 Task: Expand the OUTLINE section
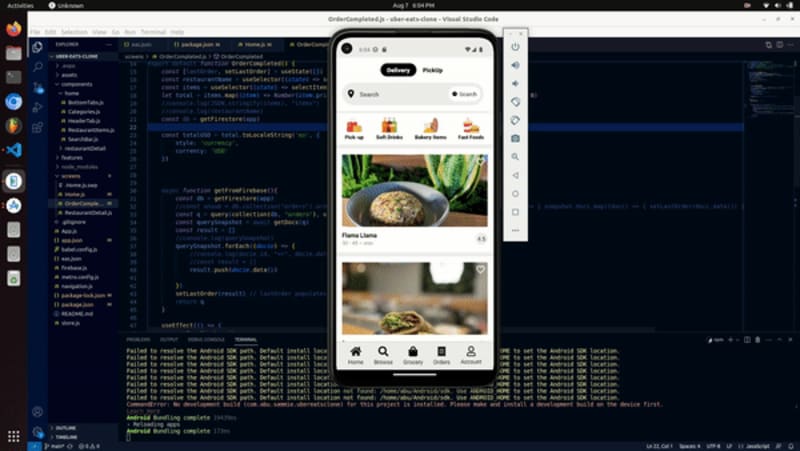tap(65, 428)
